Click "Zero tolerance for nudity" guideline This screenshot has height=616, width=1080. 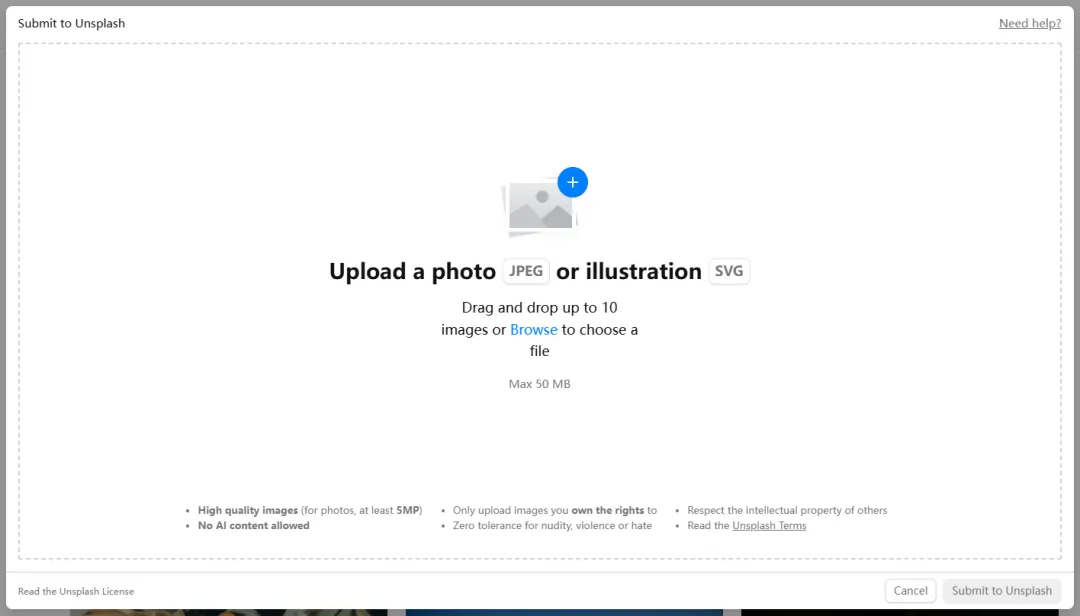point(552,526)
